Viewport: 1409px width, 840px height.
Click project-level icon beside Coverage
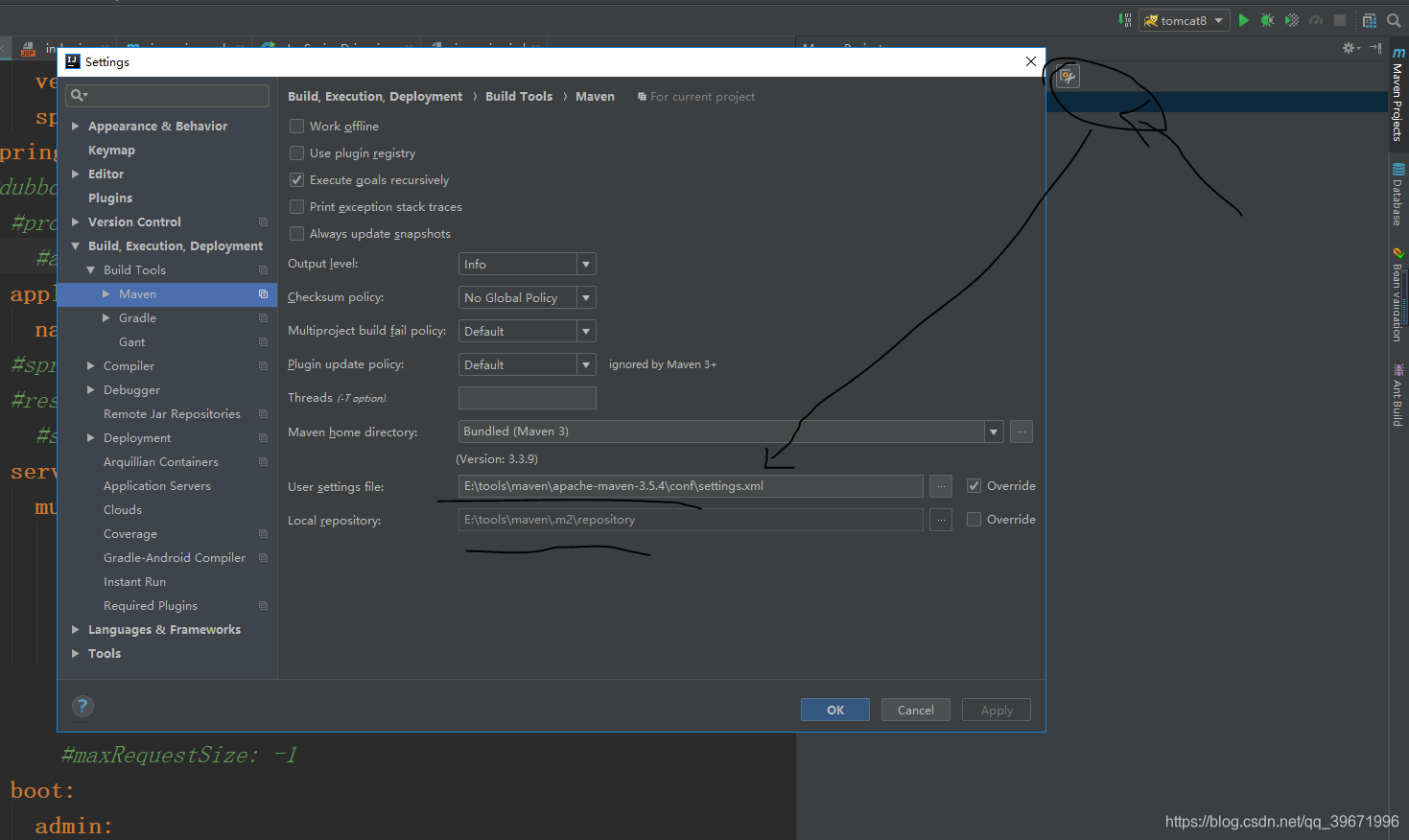tap(263, 534)
